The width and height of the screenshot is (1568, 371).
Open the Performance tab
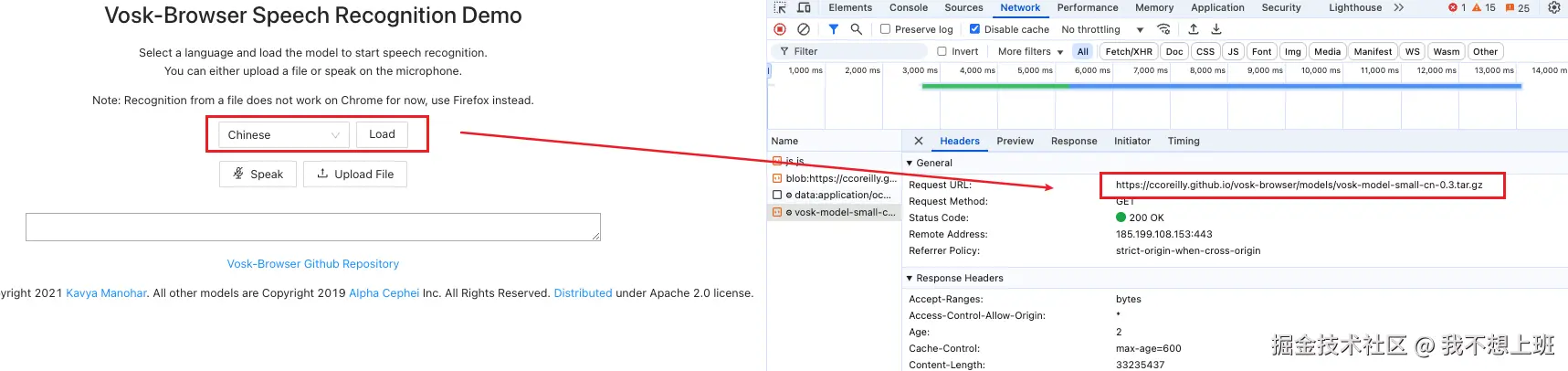tap(1088, 7)
